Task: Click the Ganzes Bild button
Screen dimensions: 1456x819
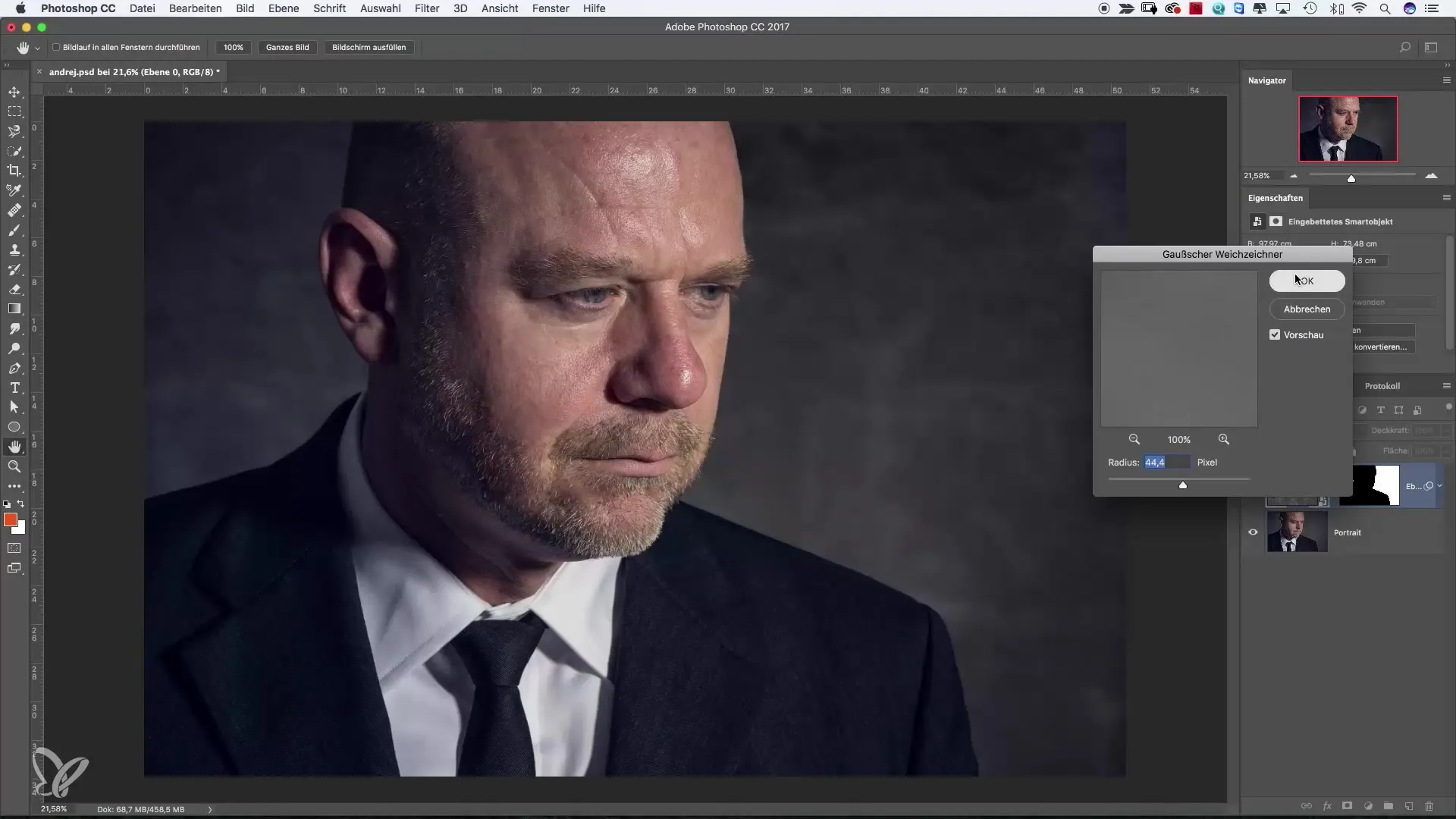Action: click(x=287, y=47)
